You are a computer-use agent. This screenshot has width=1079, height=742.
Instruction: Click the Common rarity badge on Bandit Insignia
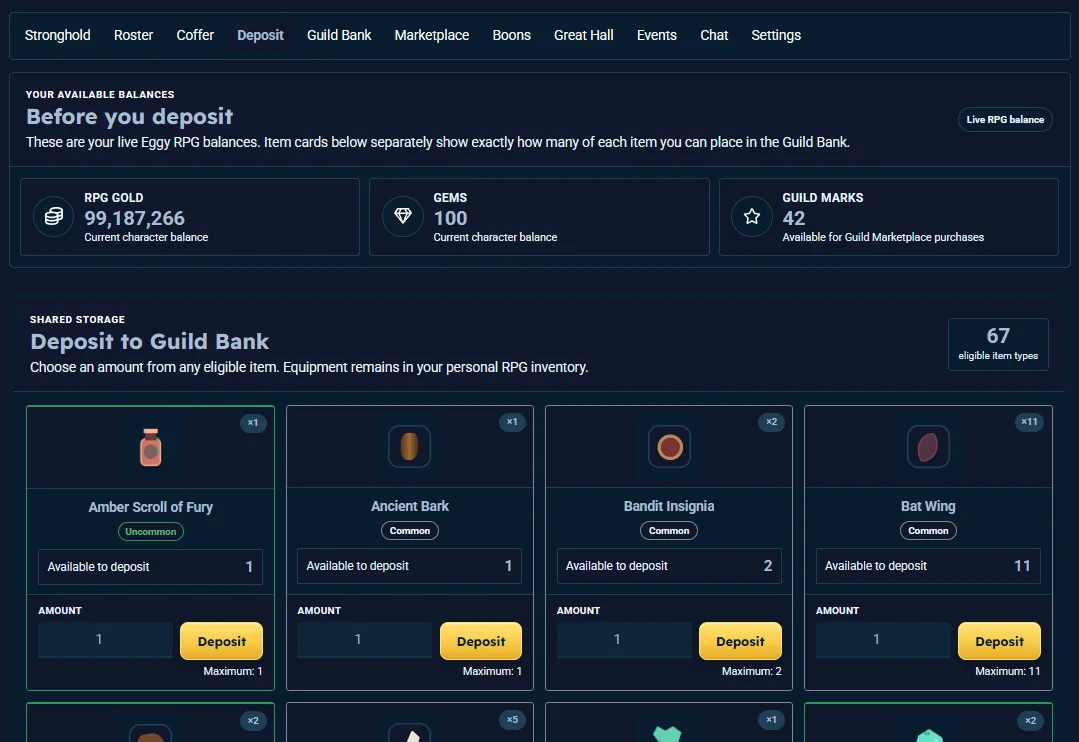(x=669, y=531)
